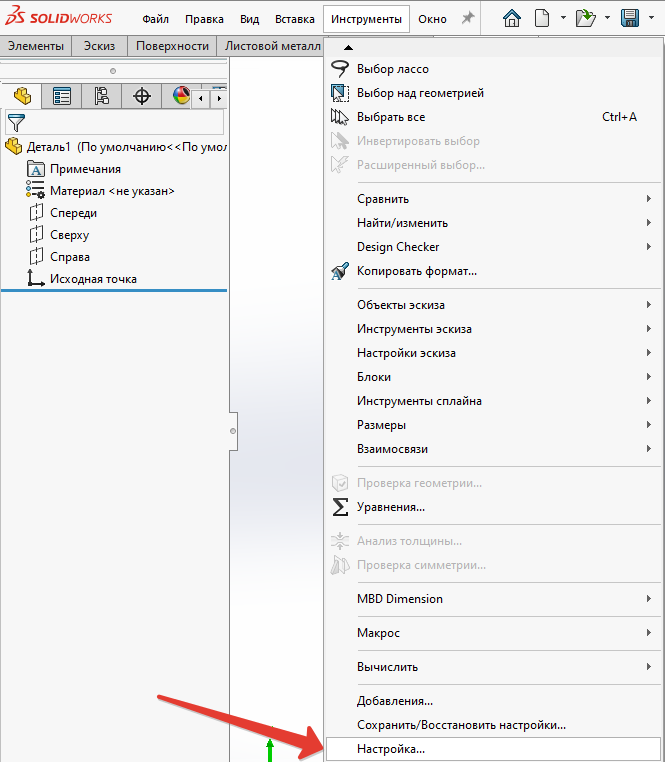Expand the Вычислить submenu
665x762 pixels.
[493, 667]
